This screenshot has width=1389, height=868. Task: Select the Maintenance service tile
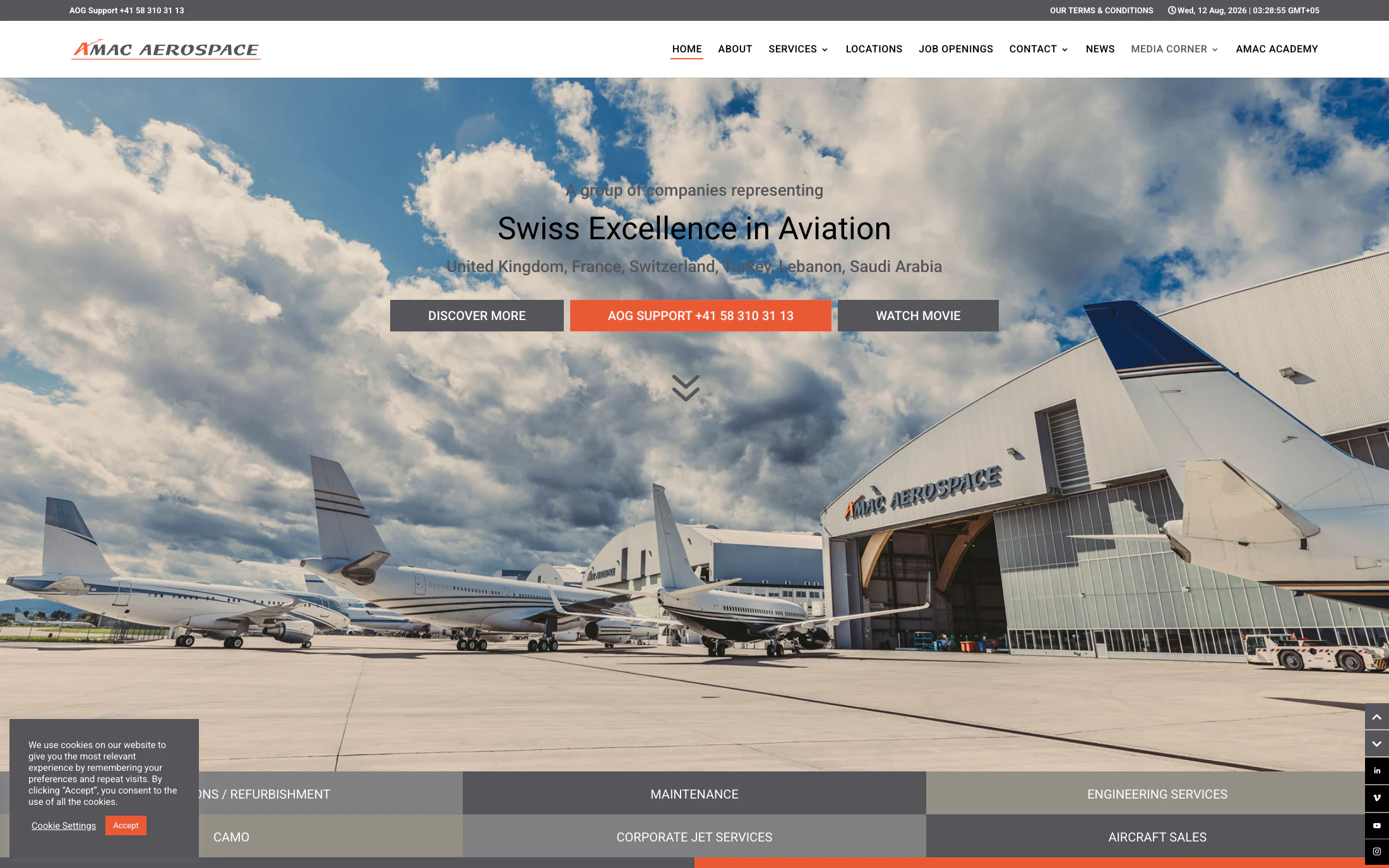click(694, 793)
